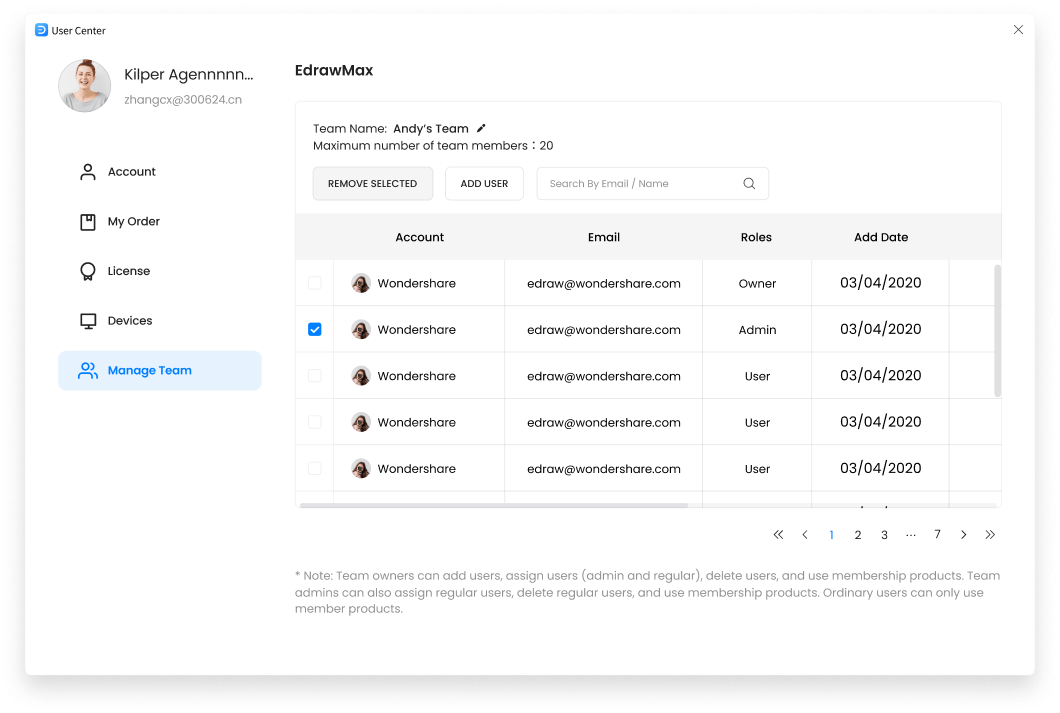Click the avatar in the Owner row
Screen dimensions: 1060x713
pyautogui.click(x=361, y=283)
